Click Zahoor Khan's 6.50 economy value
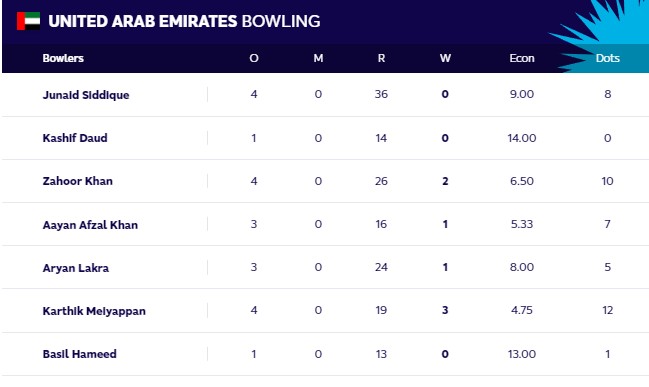The height and width of the screenshot is (387, 649). coord(522,181)
